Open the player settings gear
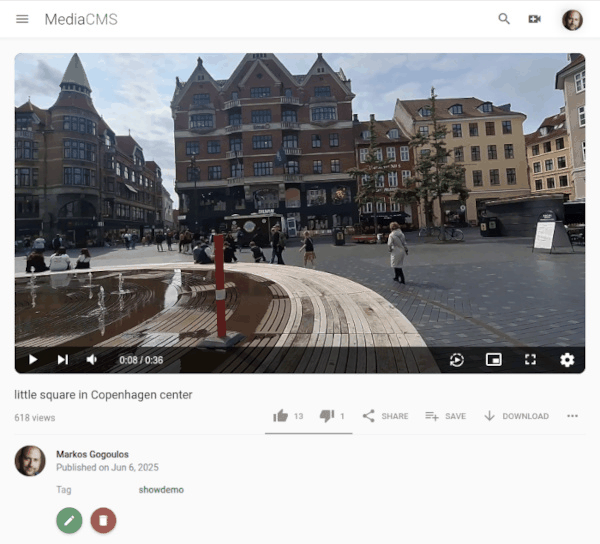This screenshot has height=544, width=600. 567,360
